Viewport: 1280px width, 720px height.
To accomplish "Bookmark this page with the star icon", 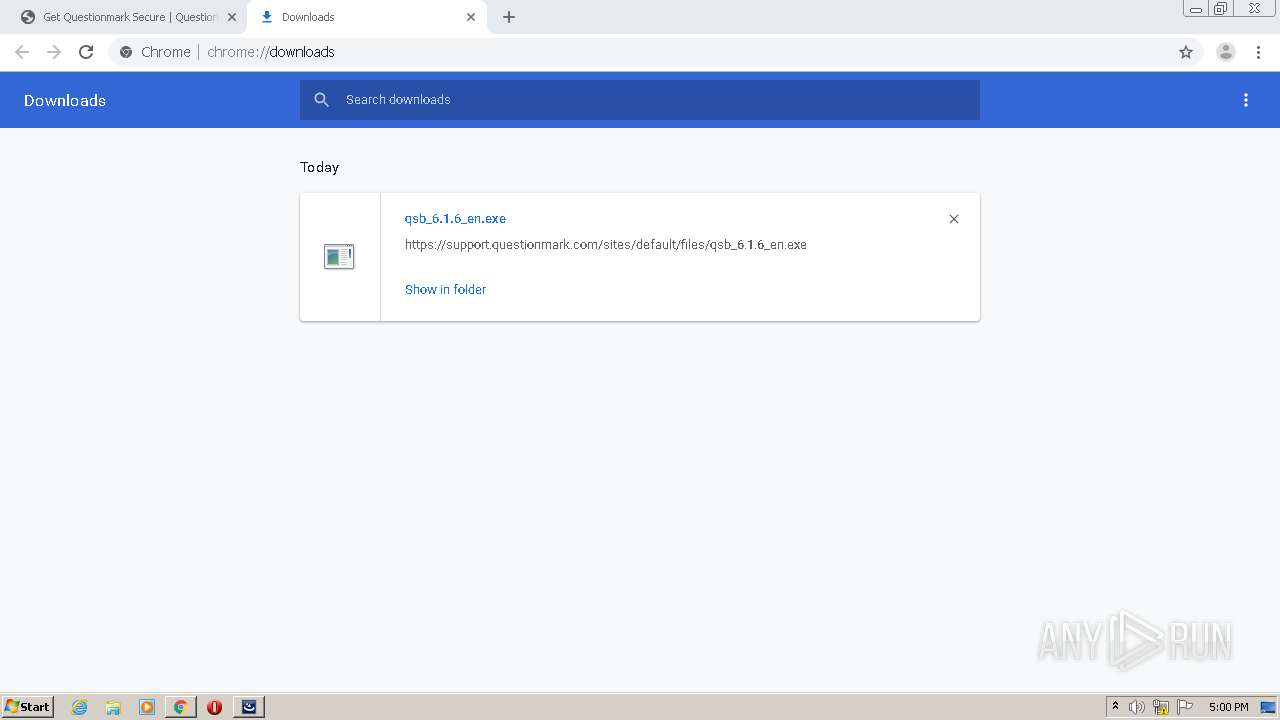I will click(x=1186, y=52).
